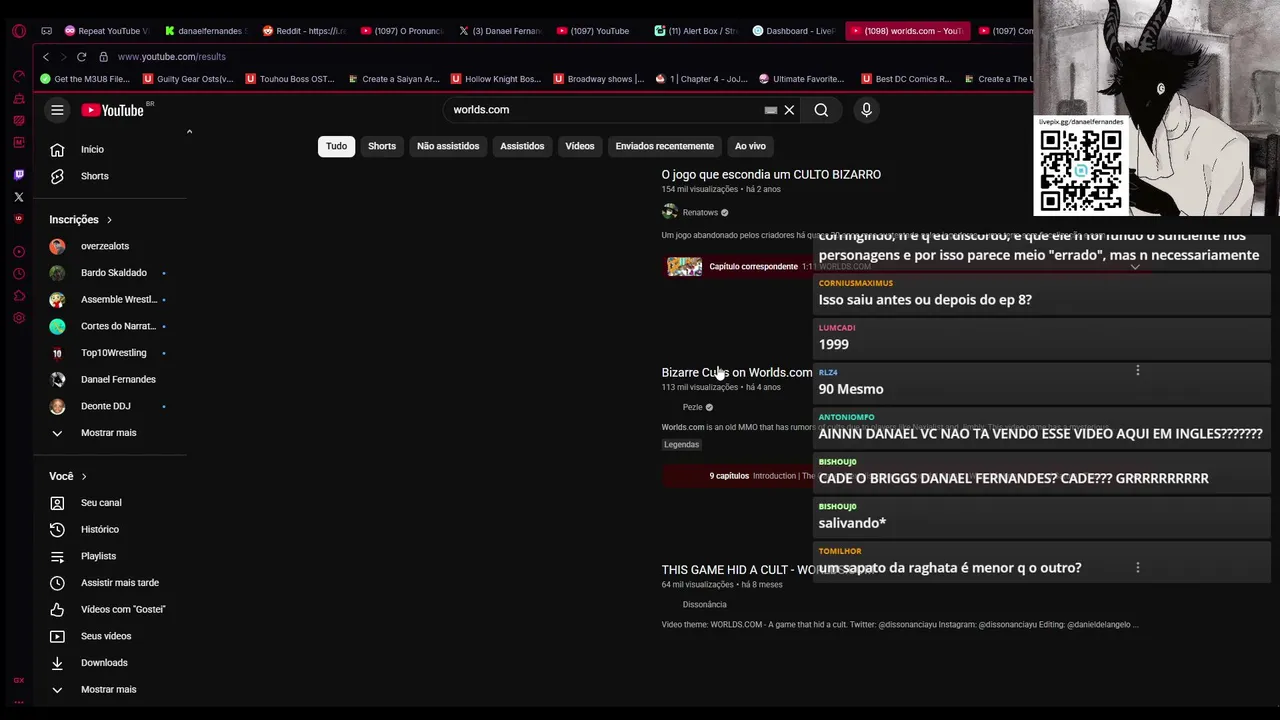
Task: Expand Capítulo correspondente chevron on first result
Action: point(1135,267)
